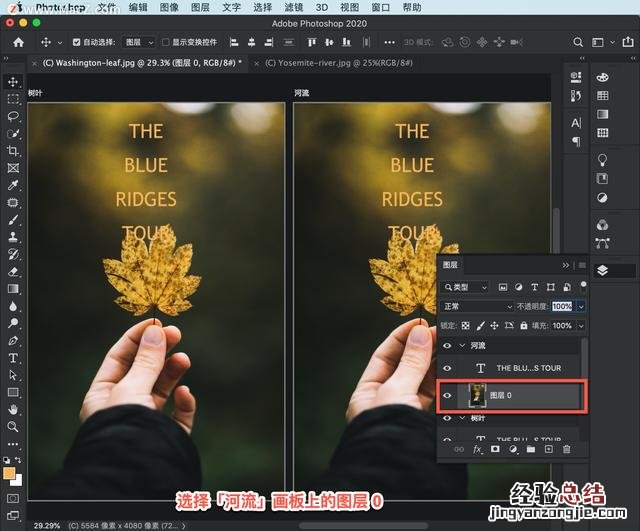Click the opacity 100% input field
Screen dimensions: 640x531
click(x=562, y=307)
